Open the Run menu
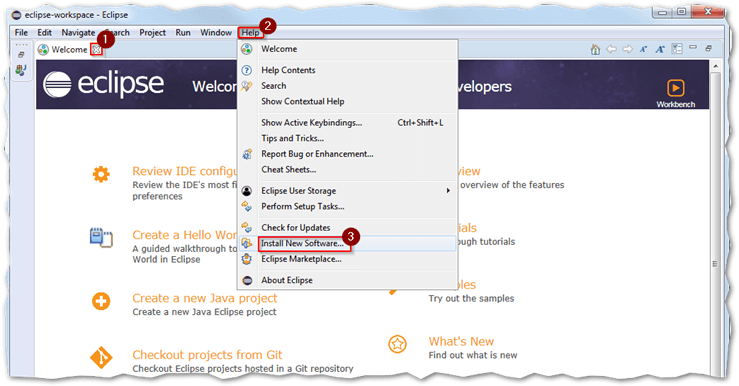739x386 pixels. (183, 33)
